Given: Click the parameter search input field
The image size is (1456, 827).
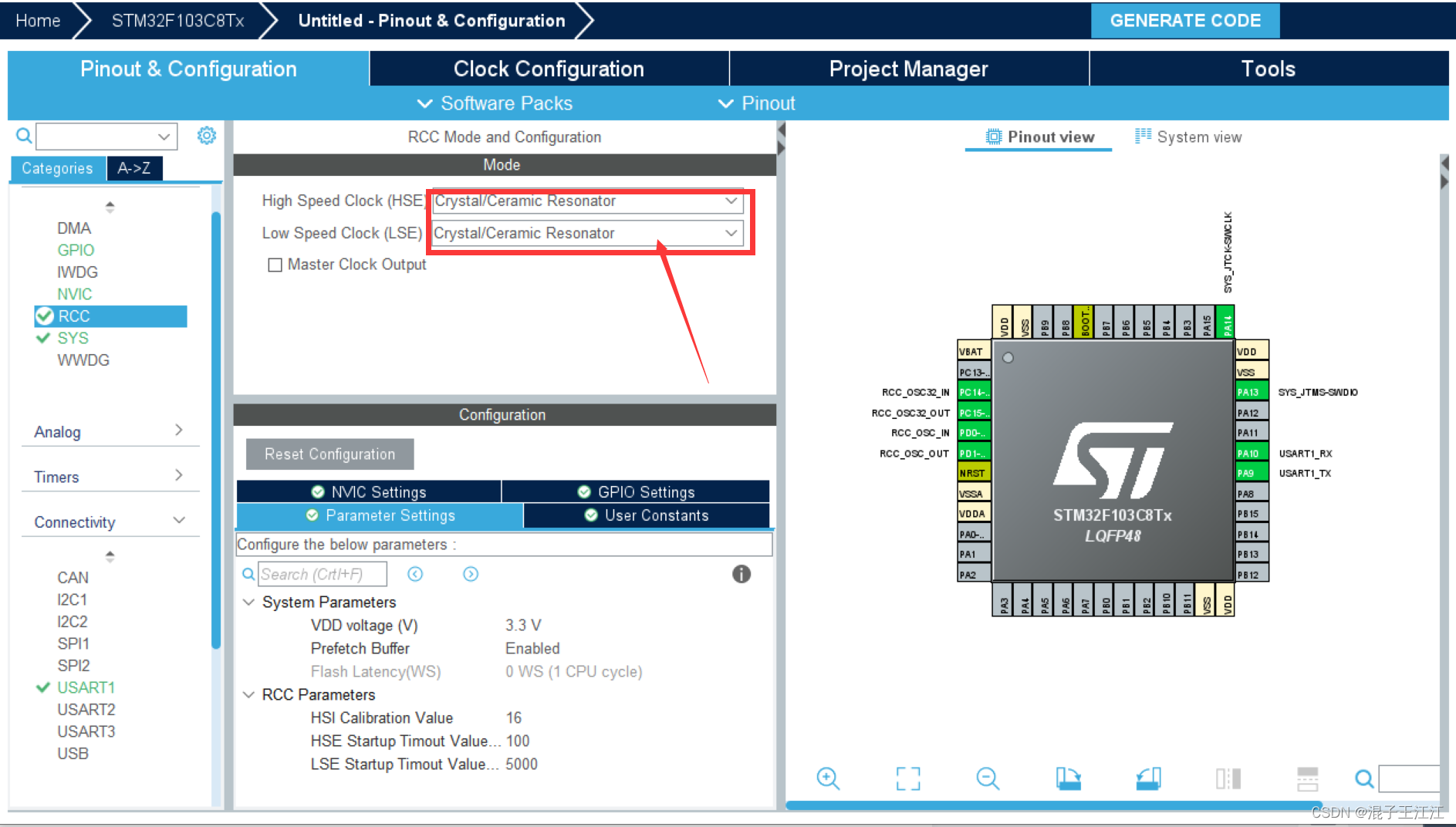Looking at the screenshot, I should 322,574.
